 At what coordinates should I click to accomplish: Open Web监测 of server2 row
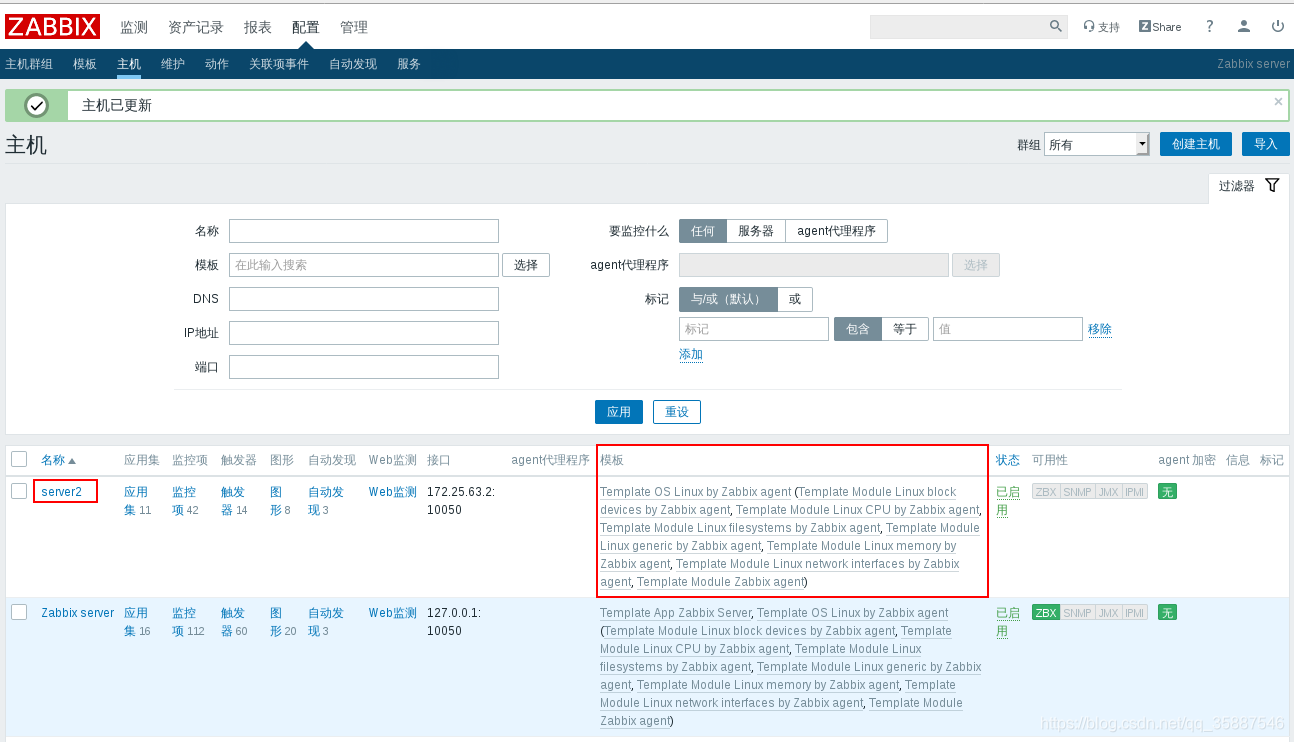coord(392,491)
